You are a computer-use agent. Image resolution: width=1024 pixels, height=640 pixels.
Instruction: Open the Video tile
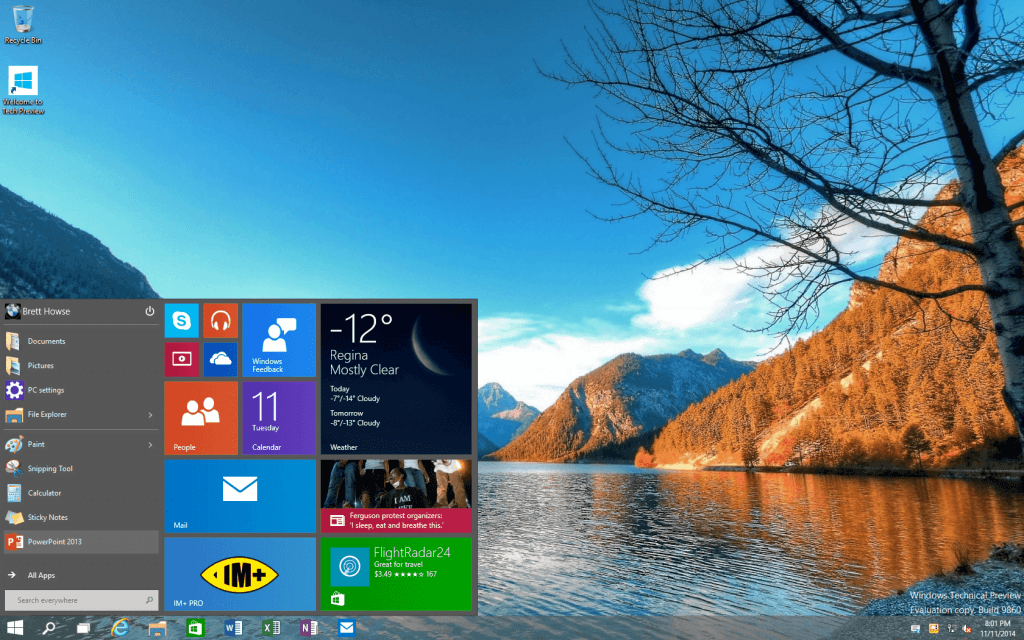(181, 359)
